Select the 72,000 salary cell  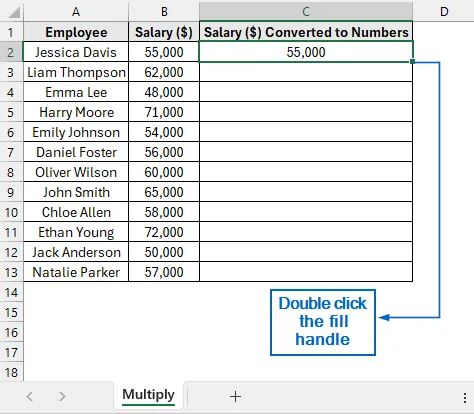coord(164,232)
